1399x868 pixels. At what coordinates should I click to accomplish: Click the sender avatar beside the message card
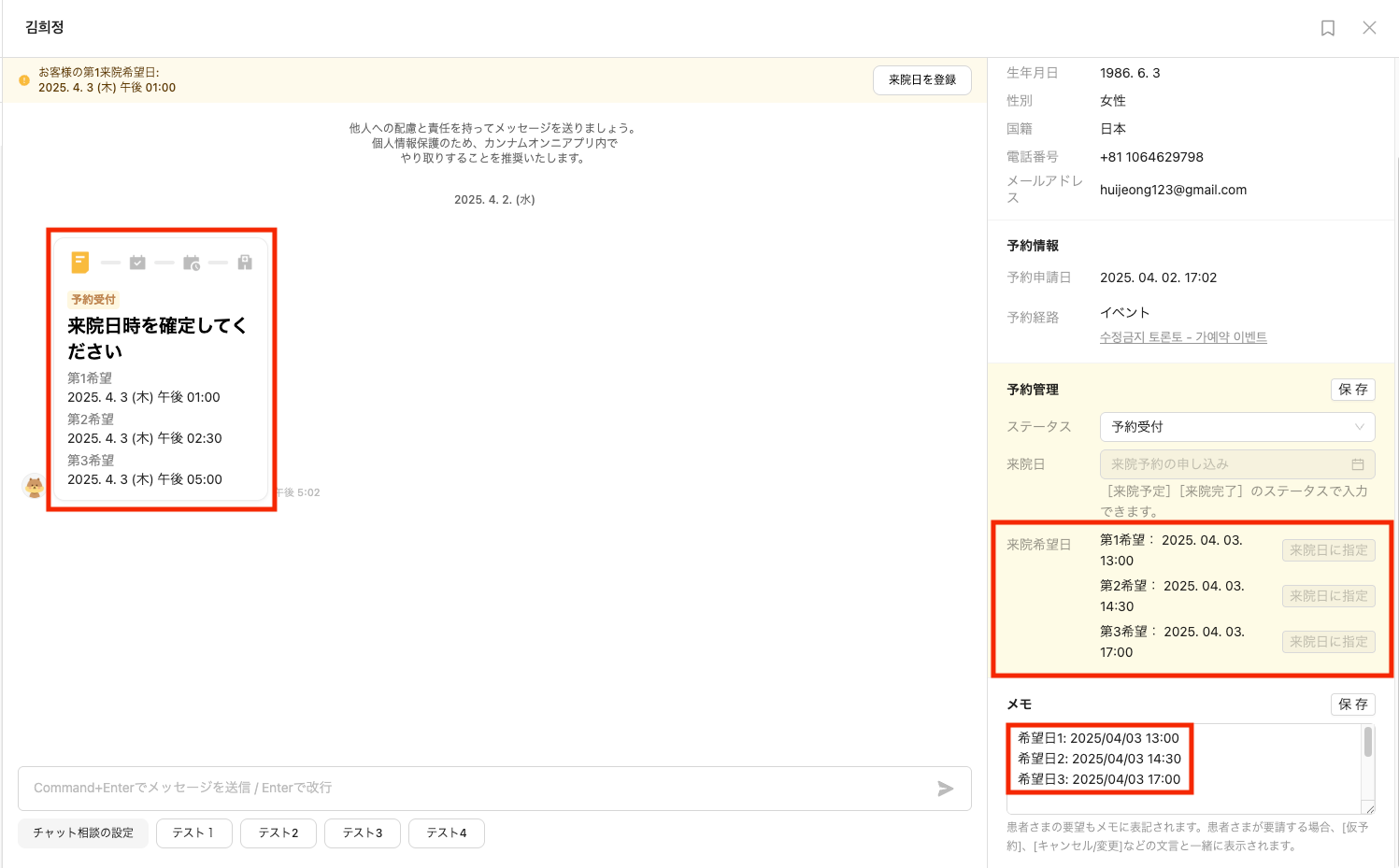coord(35,486)
